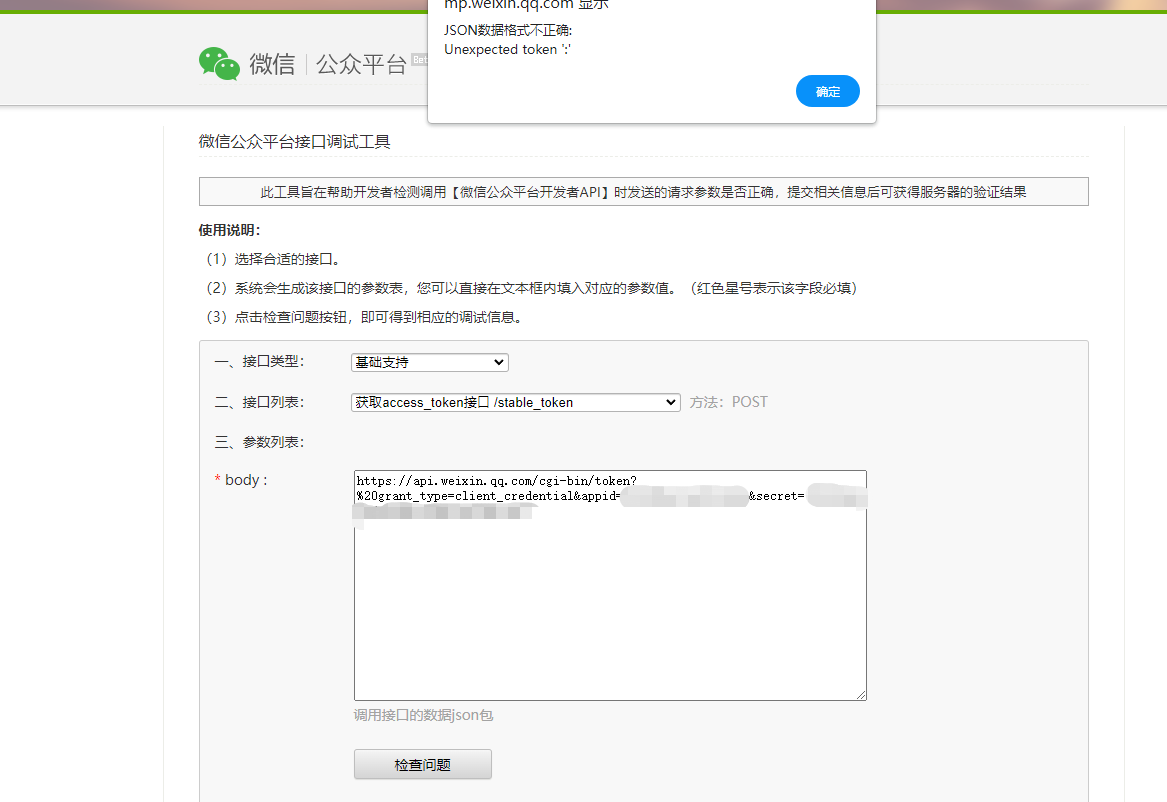
Task: Click the instruction line （1）选择合适的接口
Action: 273,259
